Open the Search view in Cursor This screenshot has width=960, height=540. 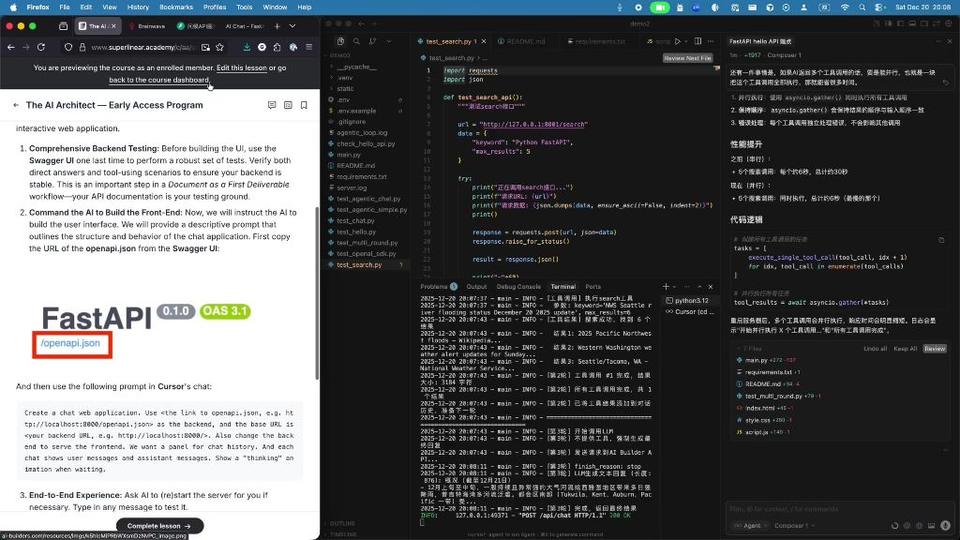(356, 41)
